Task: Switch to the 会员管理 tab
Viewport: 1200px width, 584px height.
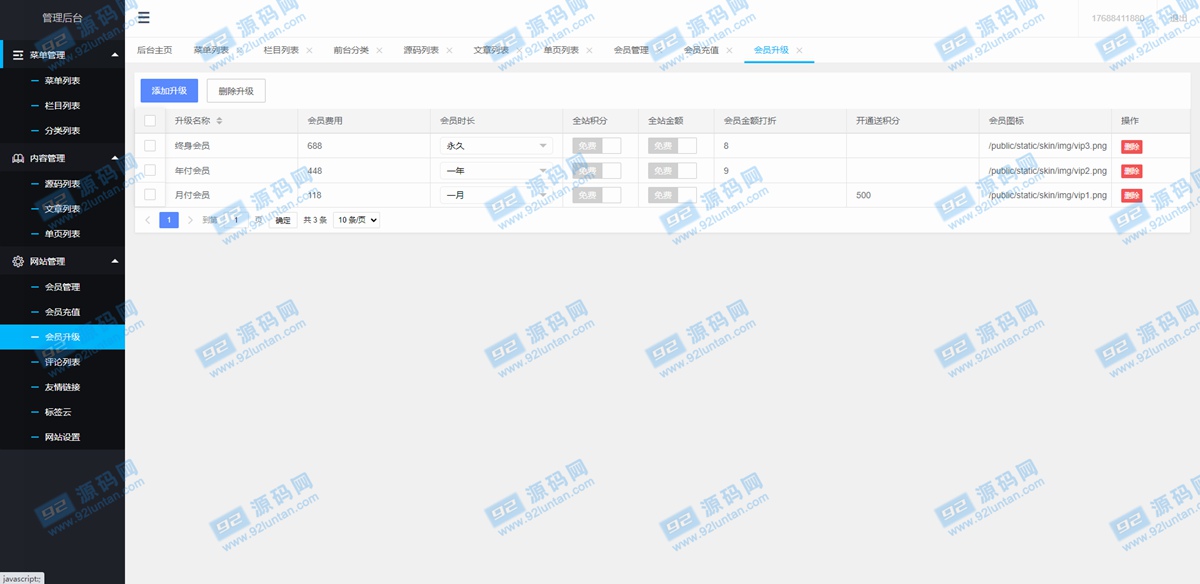Action: tap(631, 50)
